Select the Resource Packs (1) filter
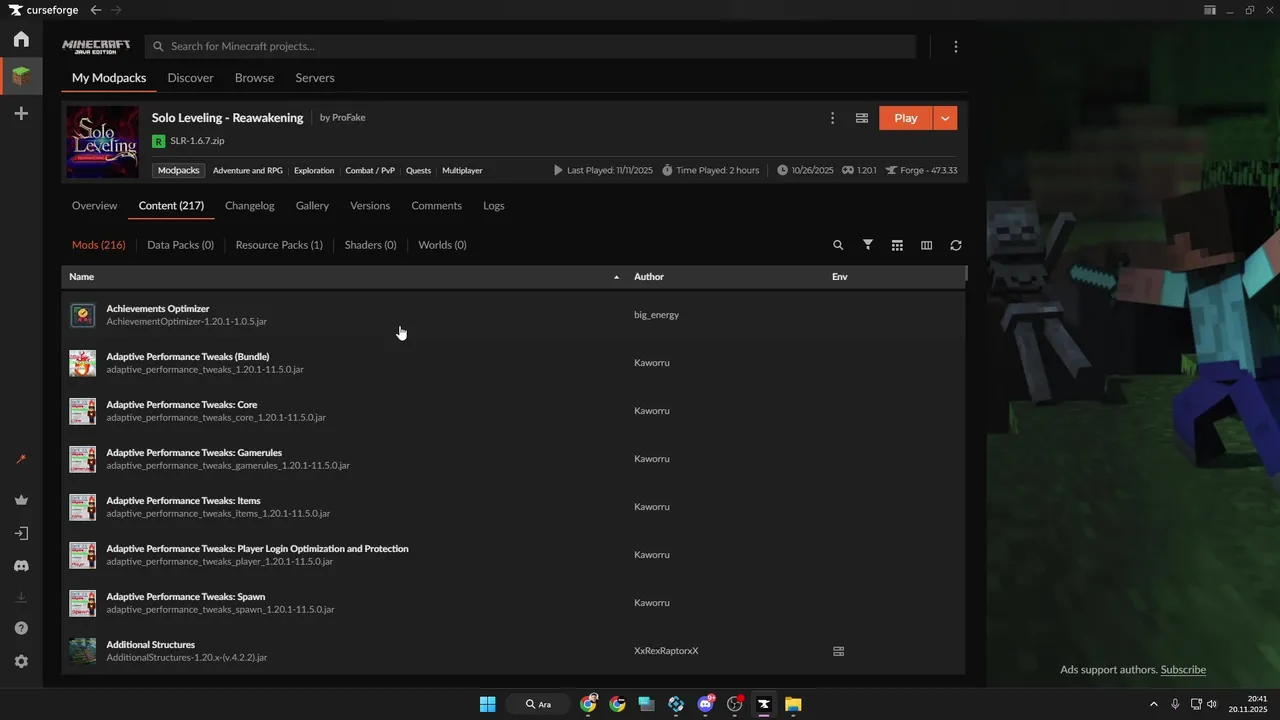The width and height of the screenshot is (1280, 720). pyautogui.click(x=279, y=245)
